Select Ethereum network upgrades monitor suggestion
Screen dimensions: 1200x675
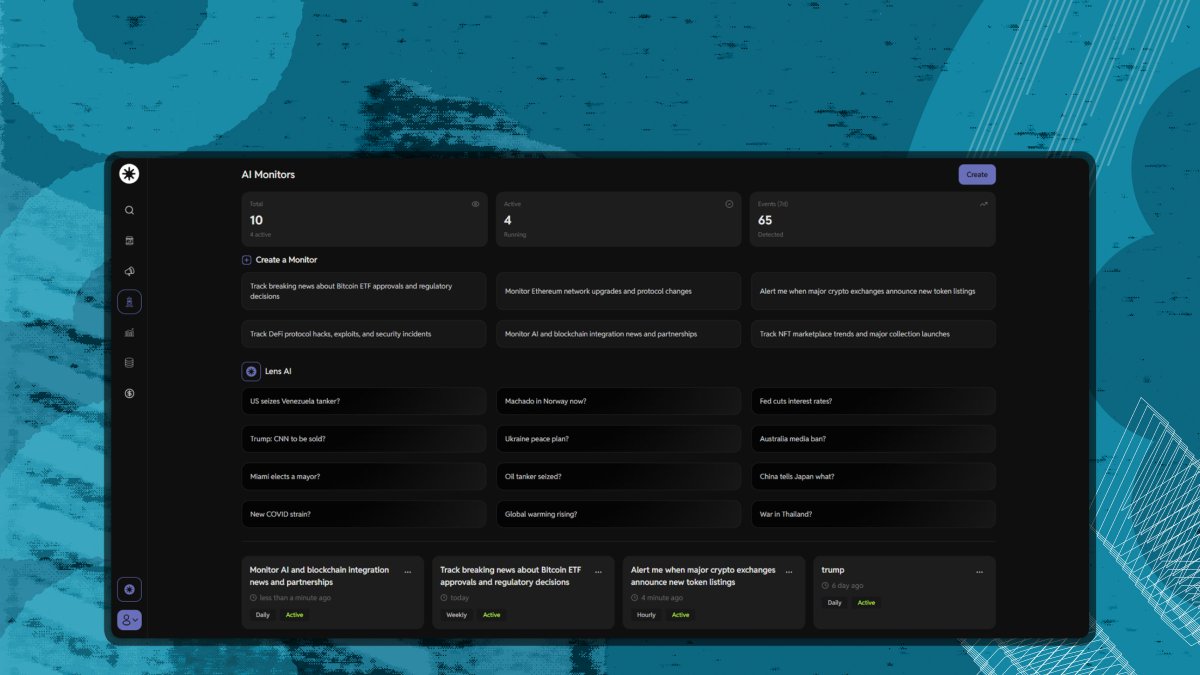pyautogui.click(x=619, y=291)
